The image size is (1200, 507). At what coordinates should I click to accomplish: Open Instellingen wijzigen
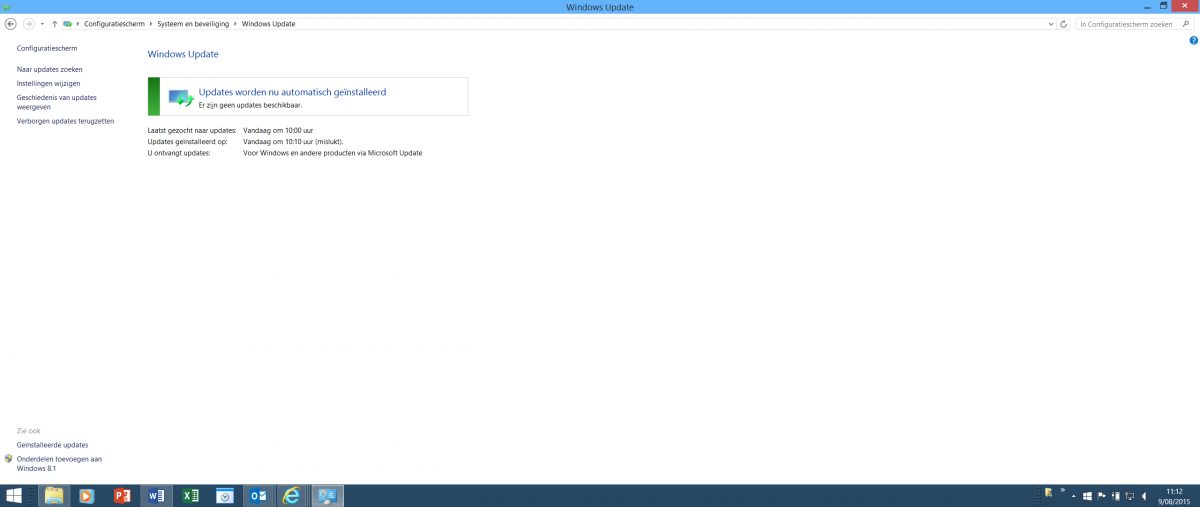point(49,83)
